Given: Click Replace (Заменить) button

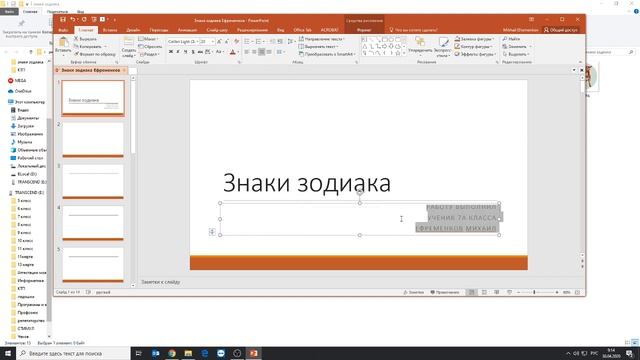Looking at the screenshot, I should 516,47.
